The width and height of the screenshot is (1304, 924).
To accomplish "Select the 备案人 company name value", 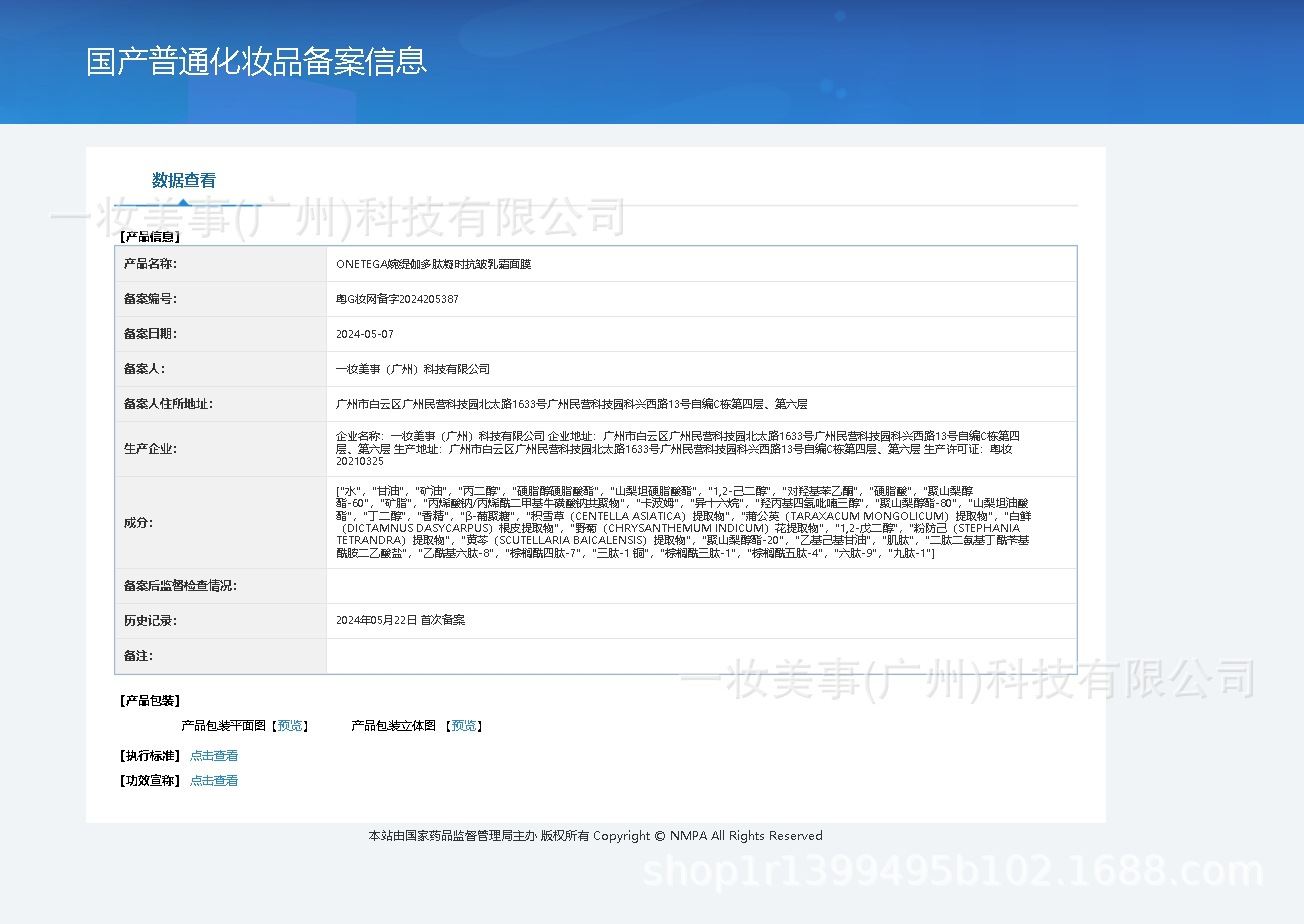I will tap(413, 369).
